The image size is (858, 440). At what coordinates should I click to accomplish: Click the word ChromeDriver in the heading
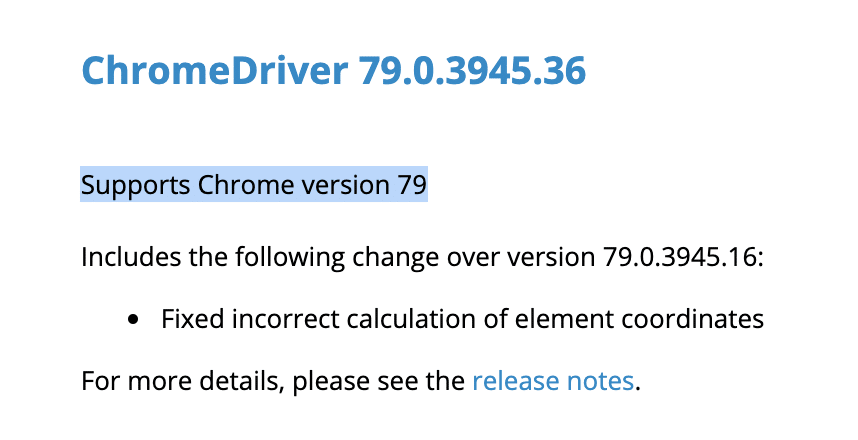pyautogui.click(x=214, y=70)
